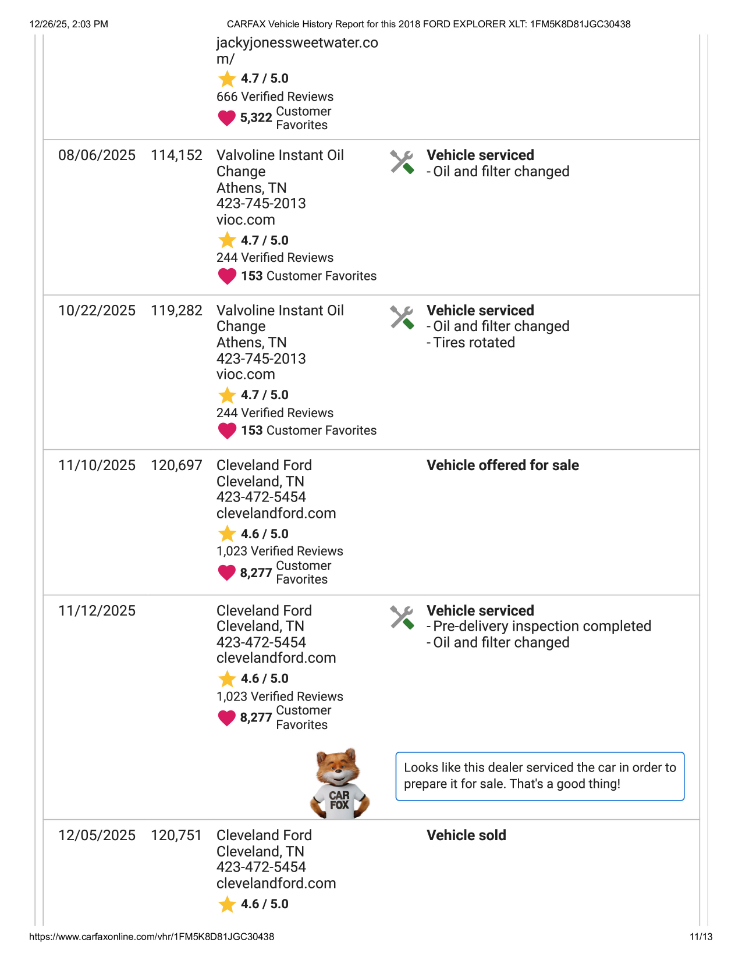Click the CARFAX fox mascot image
This screenshot has width=742, height=960.
(x=340, y=784)
